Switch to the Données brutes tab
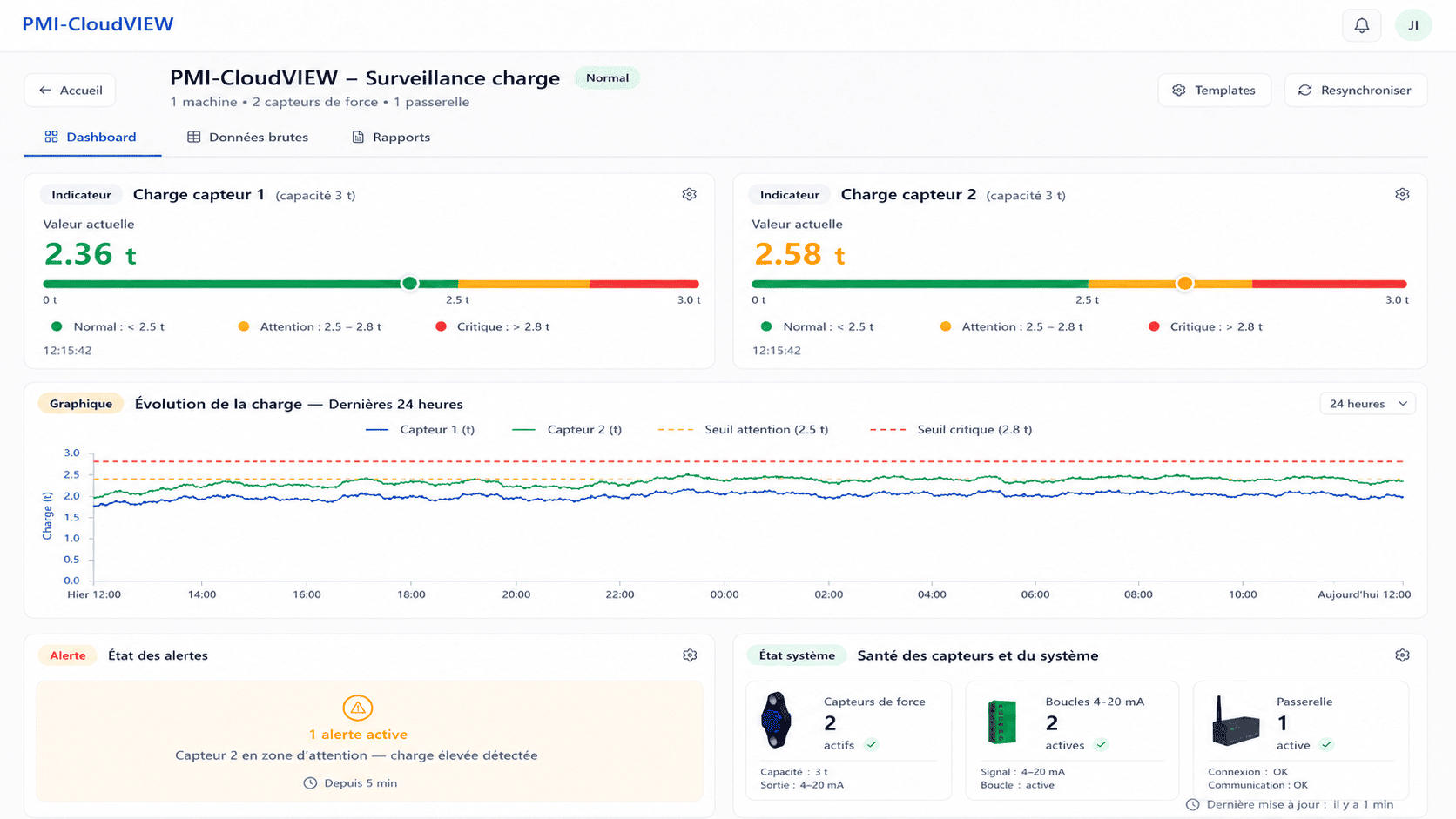Screen dimensions: 1456x819 pos(247,137)
